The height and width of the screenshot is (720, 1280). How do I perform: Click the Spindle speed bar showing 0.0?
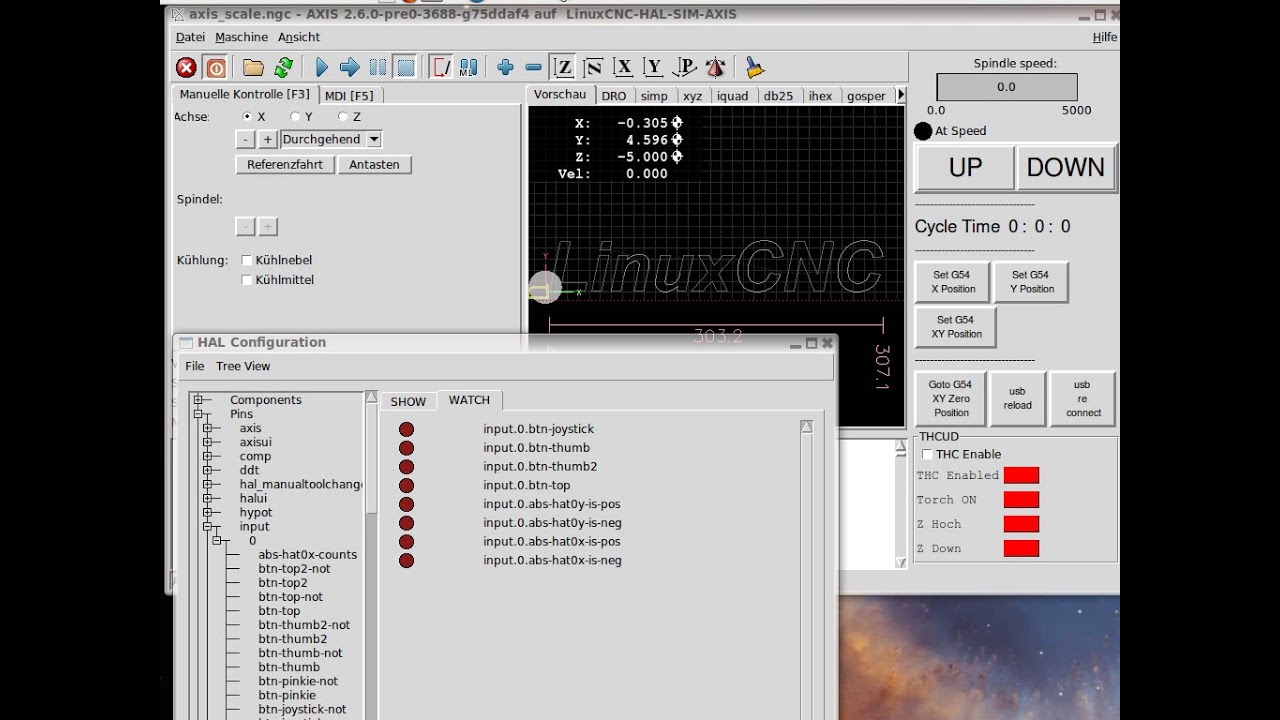coord(1006,87)
